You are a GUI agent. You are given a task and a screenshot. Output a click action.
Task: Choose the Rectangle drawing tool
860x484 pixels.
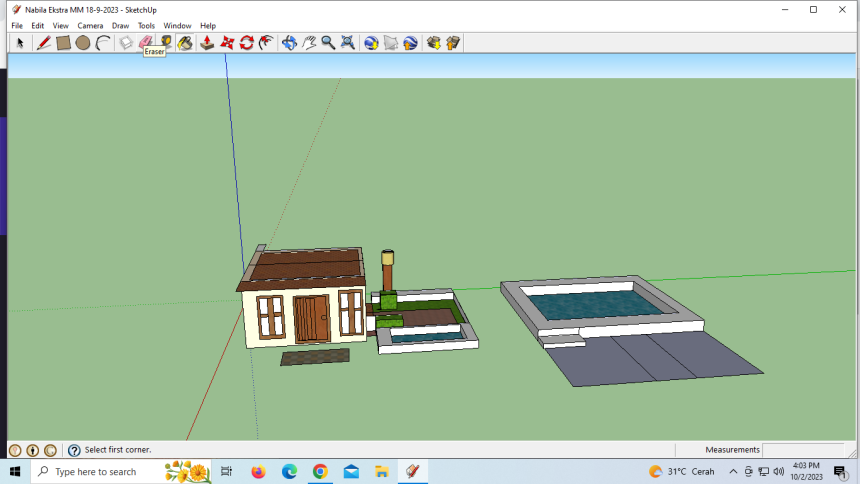click(63, 43)
